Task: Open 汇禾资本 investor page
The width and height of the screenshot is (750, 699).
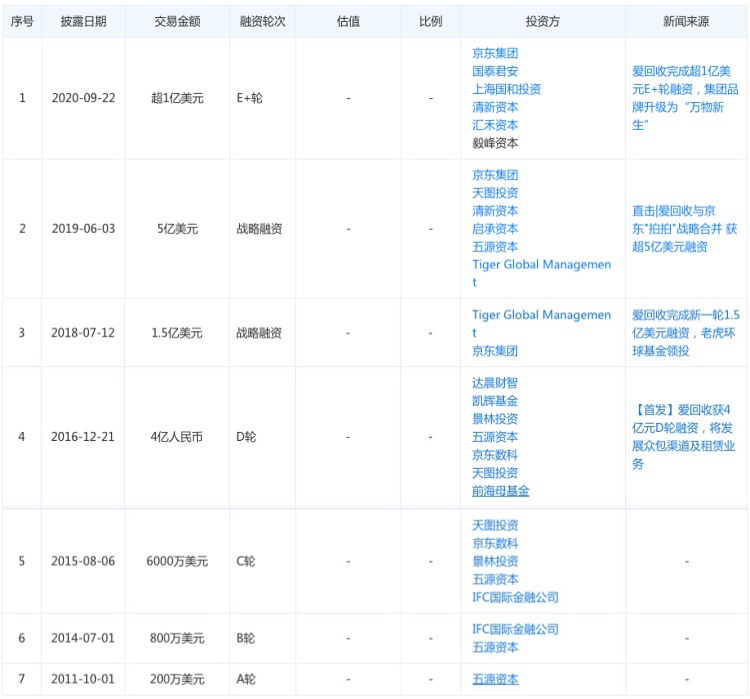Action: 495,125
